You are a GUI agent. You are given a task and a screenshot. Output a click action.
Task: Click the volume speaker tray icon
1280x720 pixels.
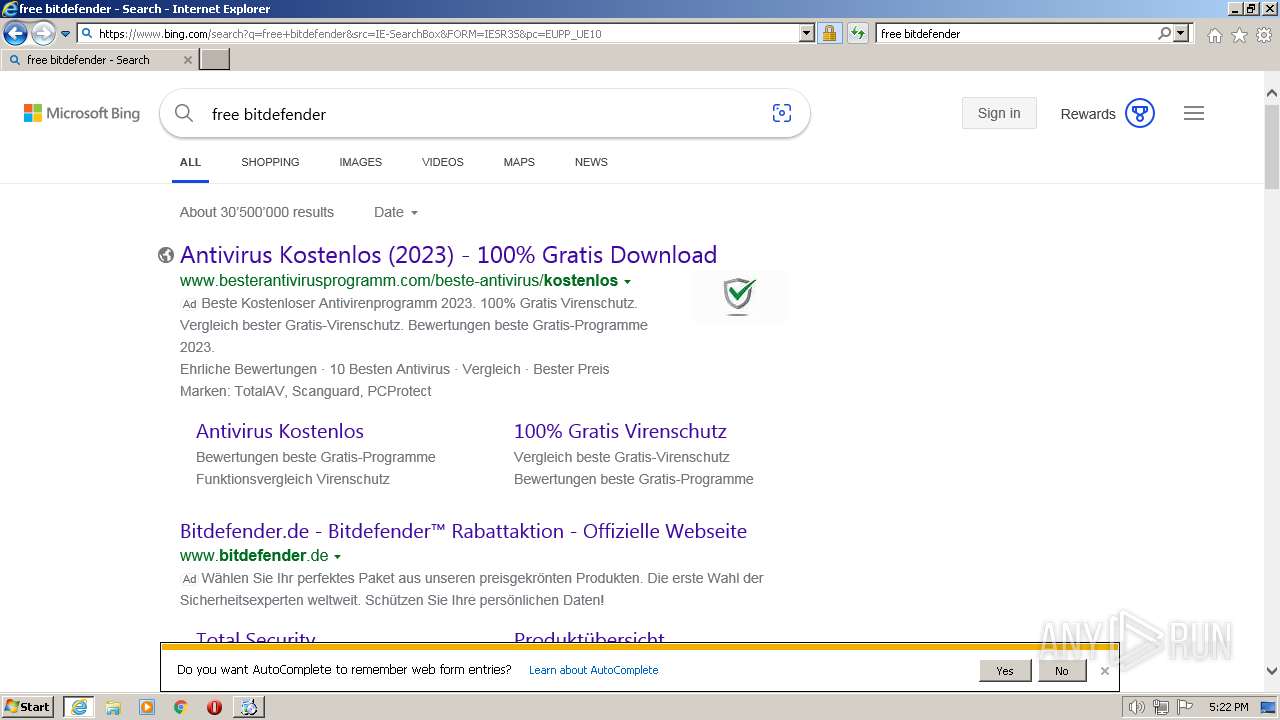1136,707
